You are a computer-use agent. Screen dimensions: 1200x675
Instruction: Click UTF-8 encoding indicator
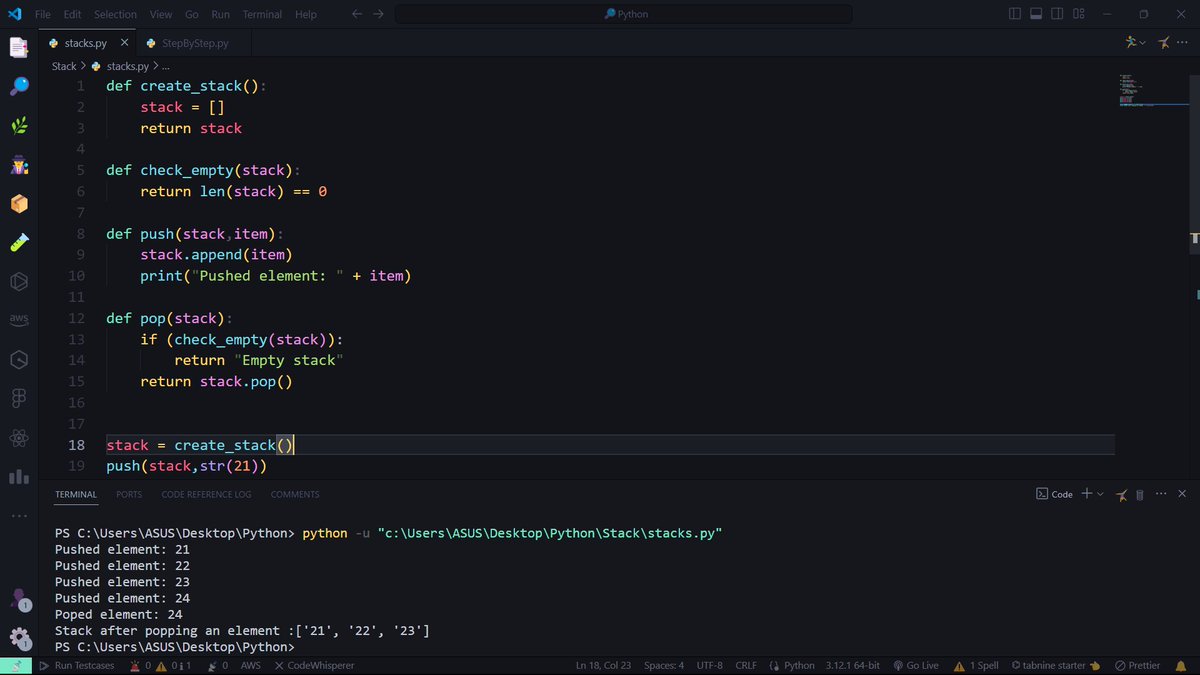(709, 665)
